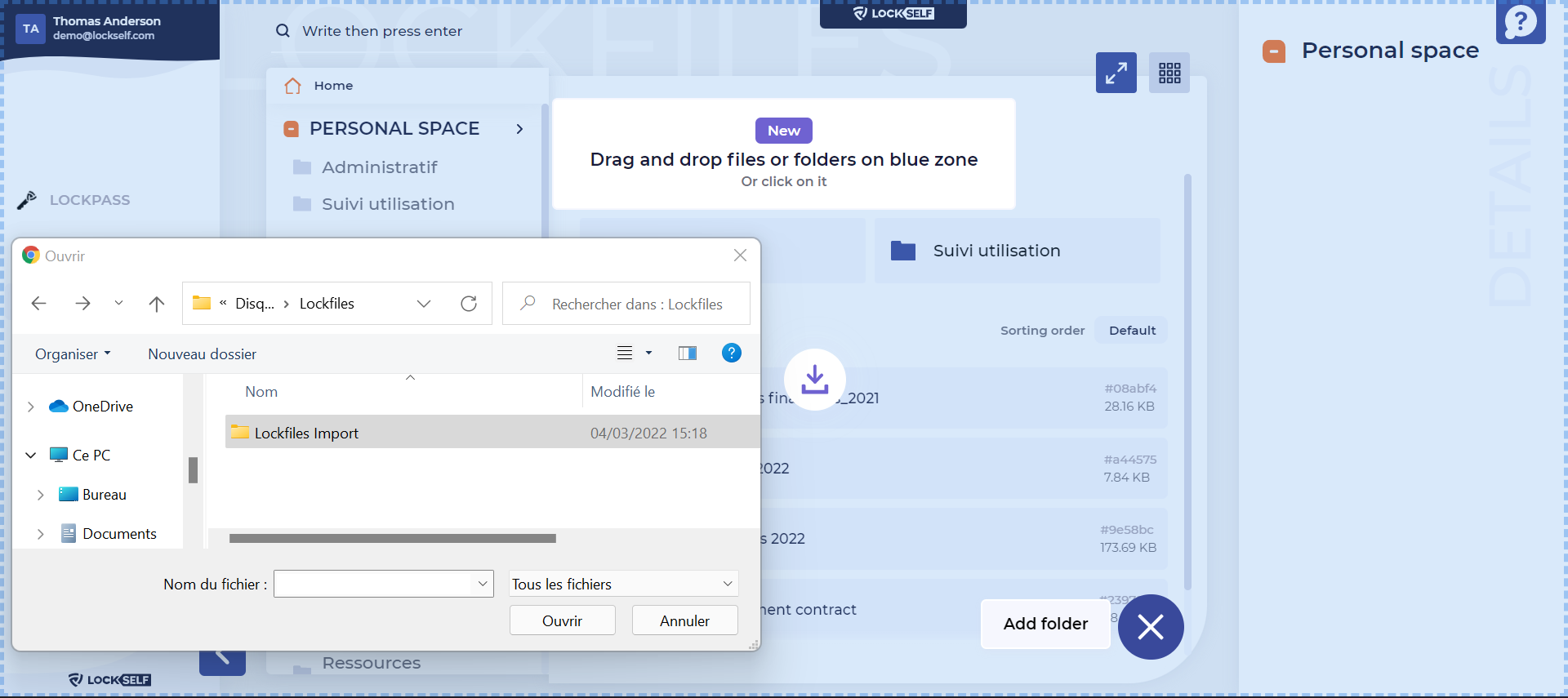Open file dialog help icon
The height and width of the screenshot is (698, 1568).
[731, 353]
